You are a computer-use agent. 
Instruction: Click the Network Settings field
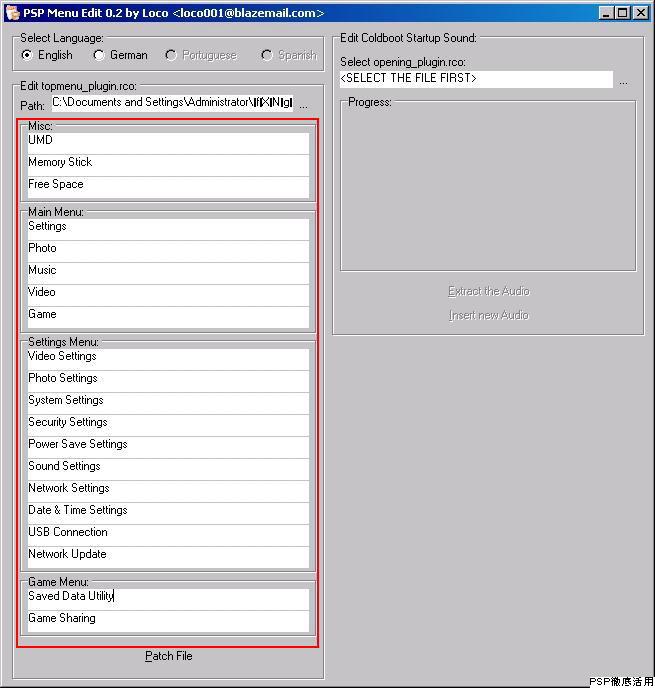click(x=168, y=491)
